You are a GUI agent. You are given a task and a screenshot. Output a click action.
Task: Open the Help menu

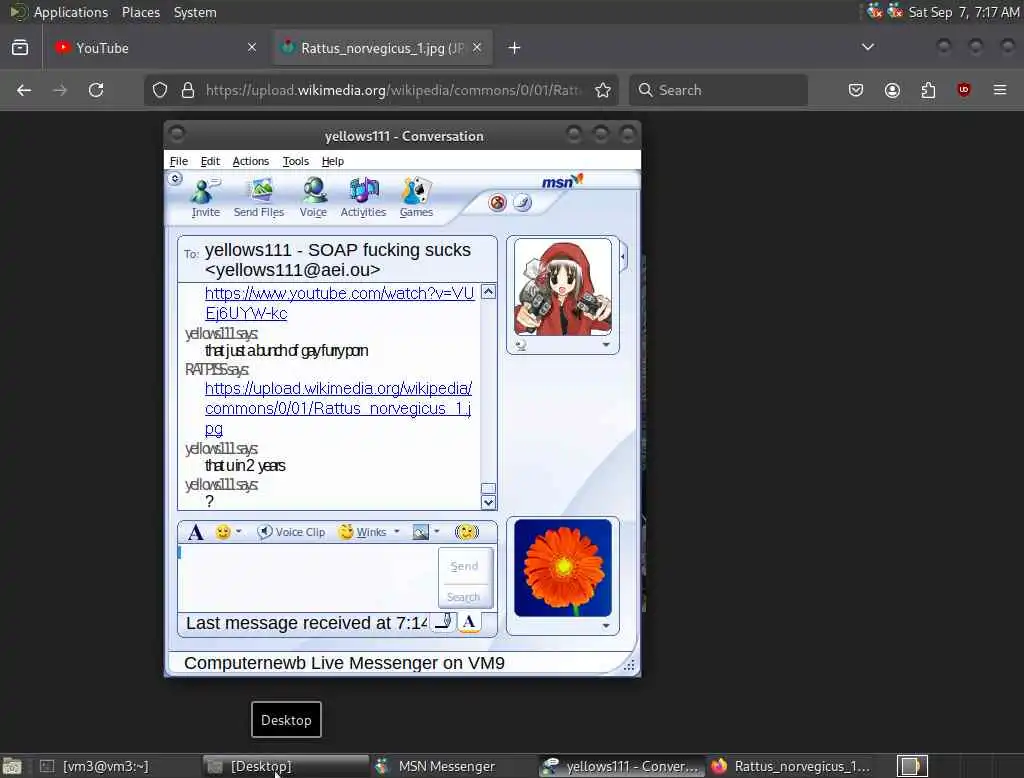coord(332,161)
